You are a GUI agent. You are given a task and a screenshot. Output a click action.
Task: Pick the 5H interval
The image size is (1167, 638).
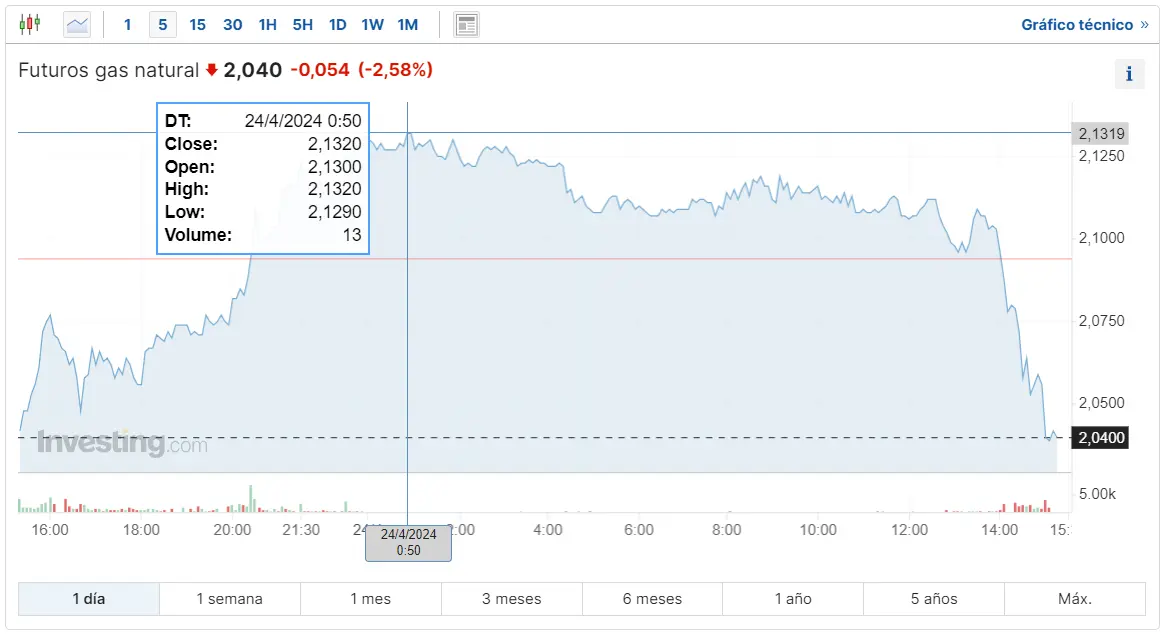[x=302, y=24]
